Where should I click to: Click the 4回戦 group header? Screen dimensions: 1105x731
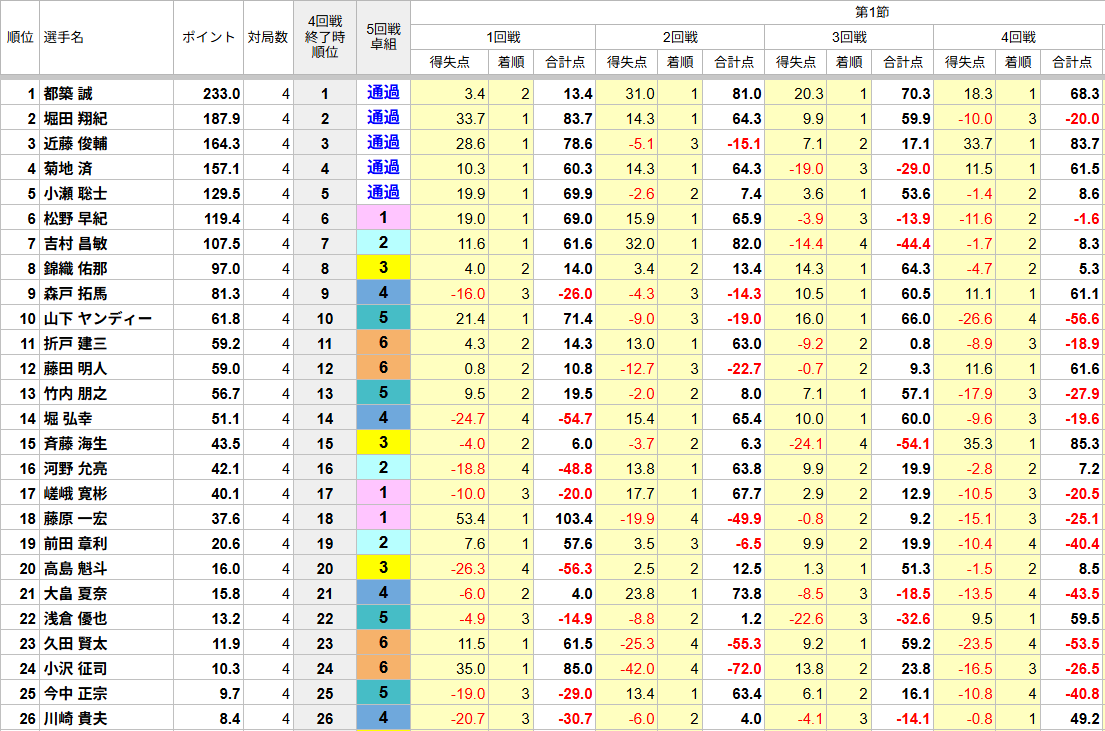point(1018,37)
